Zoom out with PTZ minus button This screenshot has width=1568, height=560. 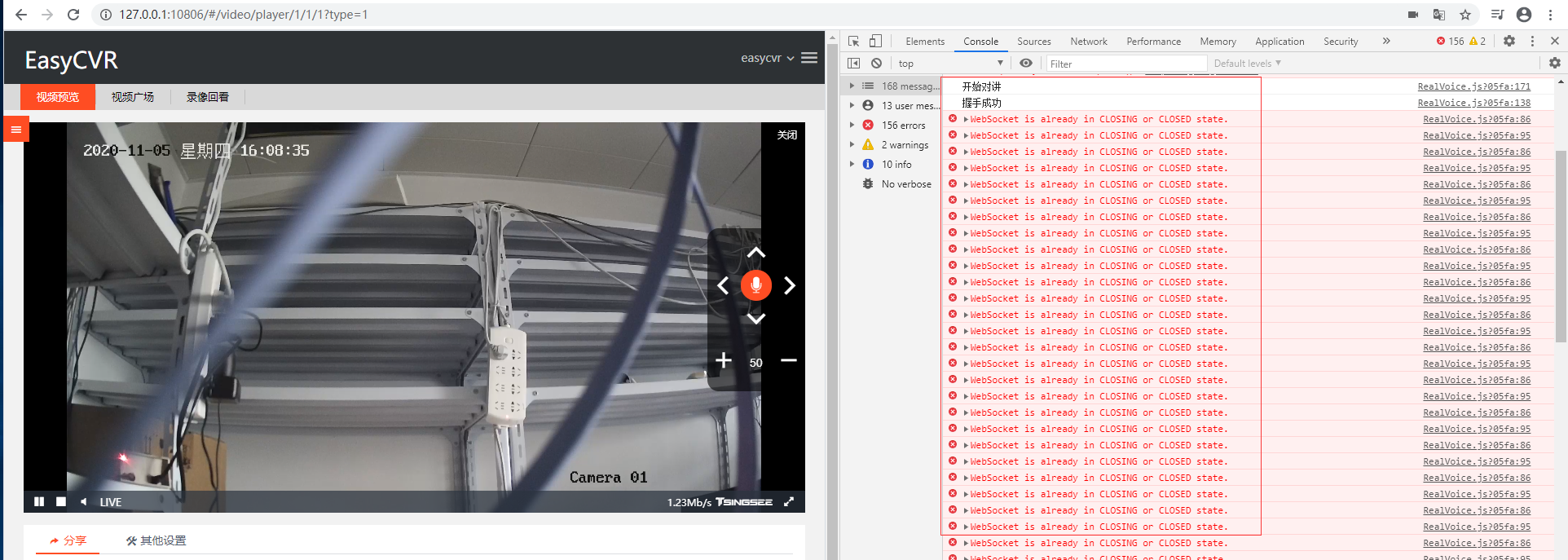tap(788, 360)
